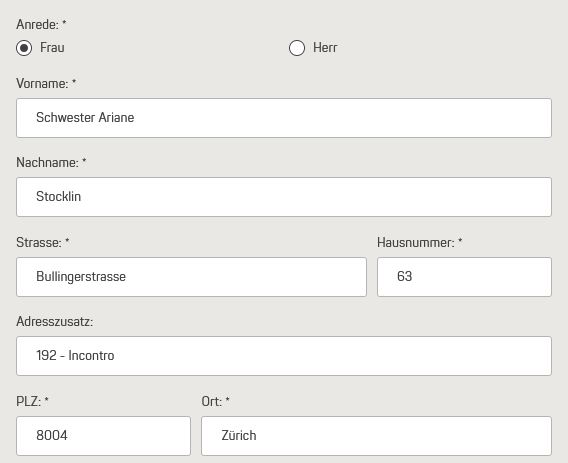568x463 pixels.
Task: Click the Ort field label
Action: click(x=212, y=401)
